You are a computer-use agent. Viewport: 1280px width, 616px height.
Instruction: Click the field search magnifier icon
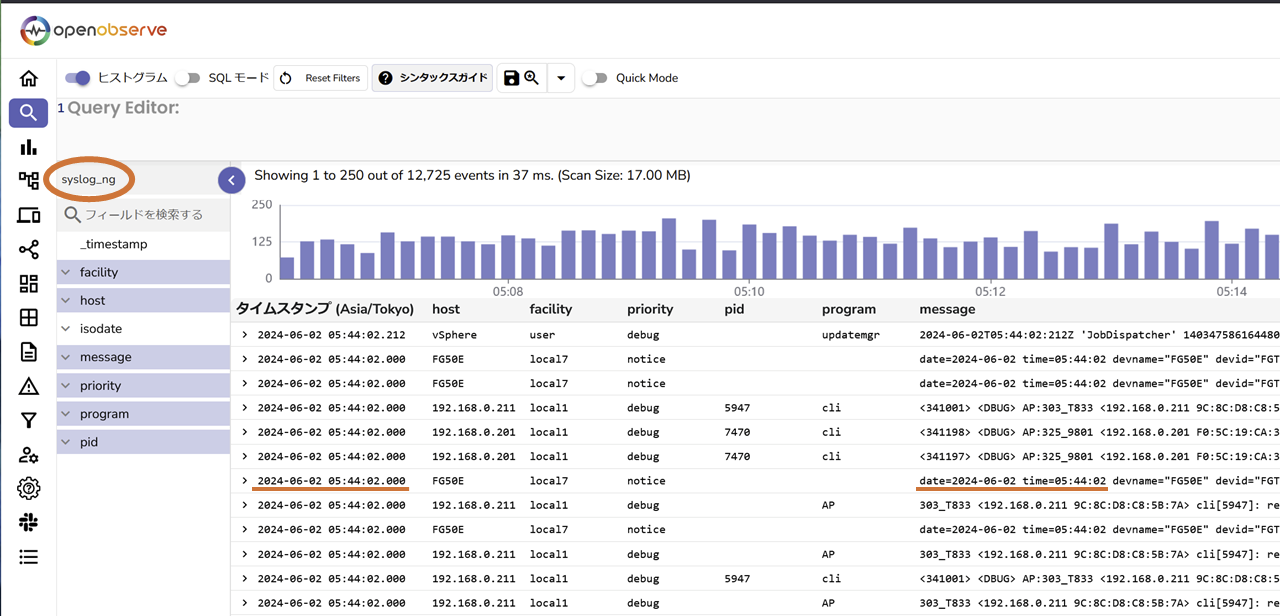(x=72, y=215)
